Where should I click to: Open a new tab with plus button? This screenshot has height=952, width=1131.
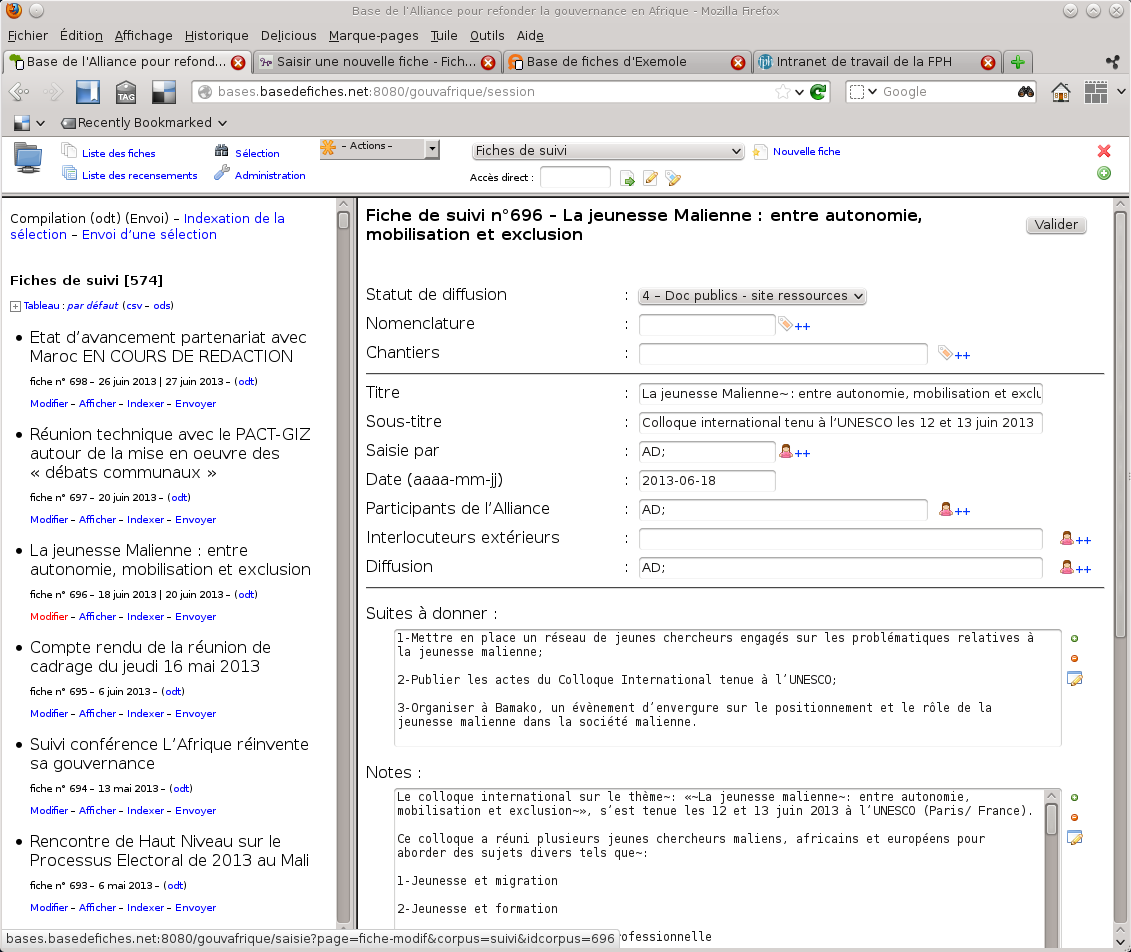click(1018, 62)
